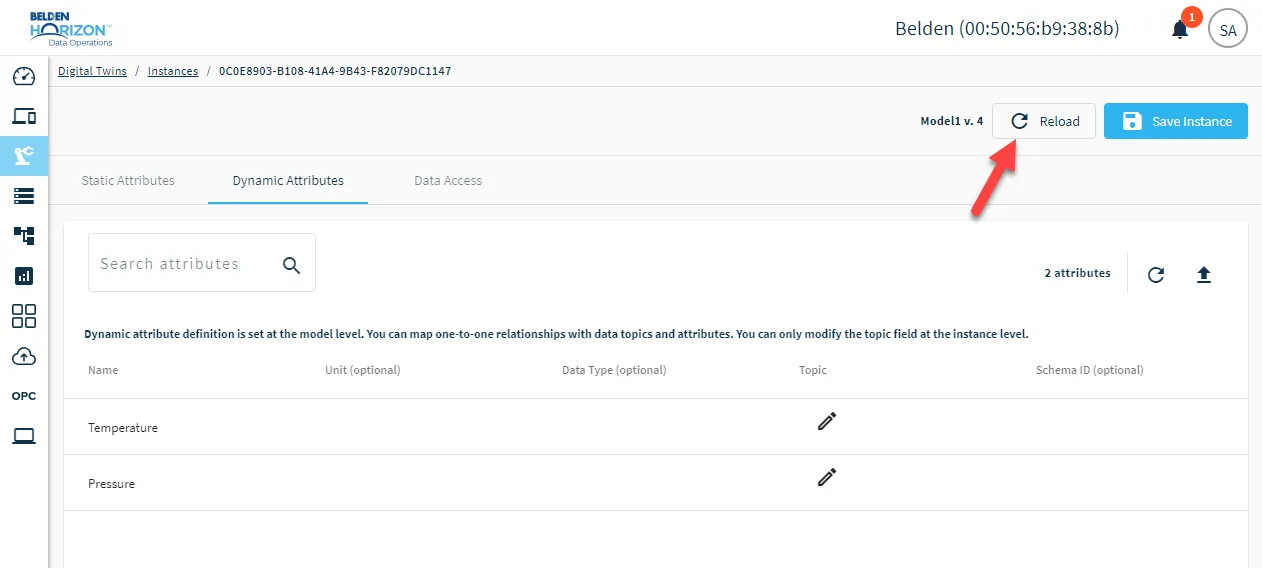Click the search magnifier icon
This screenshot has width=1262, height=568.
291,264
